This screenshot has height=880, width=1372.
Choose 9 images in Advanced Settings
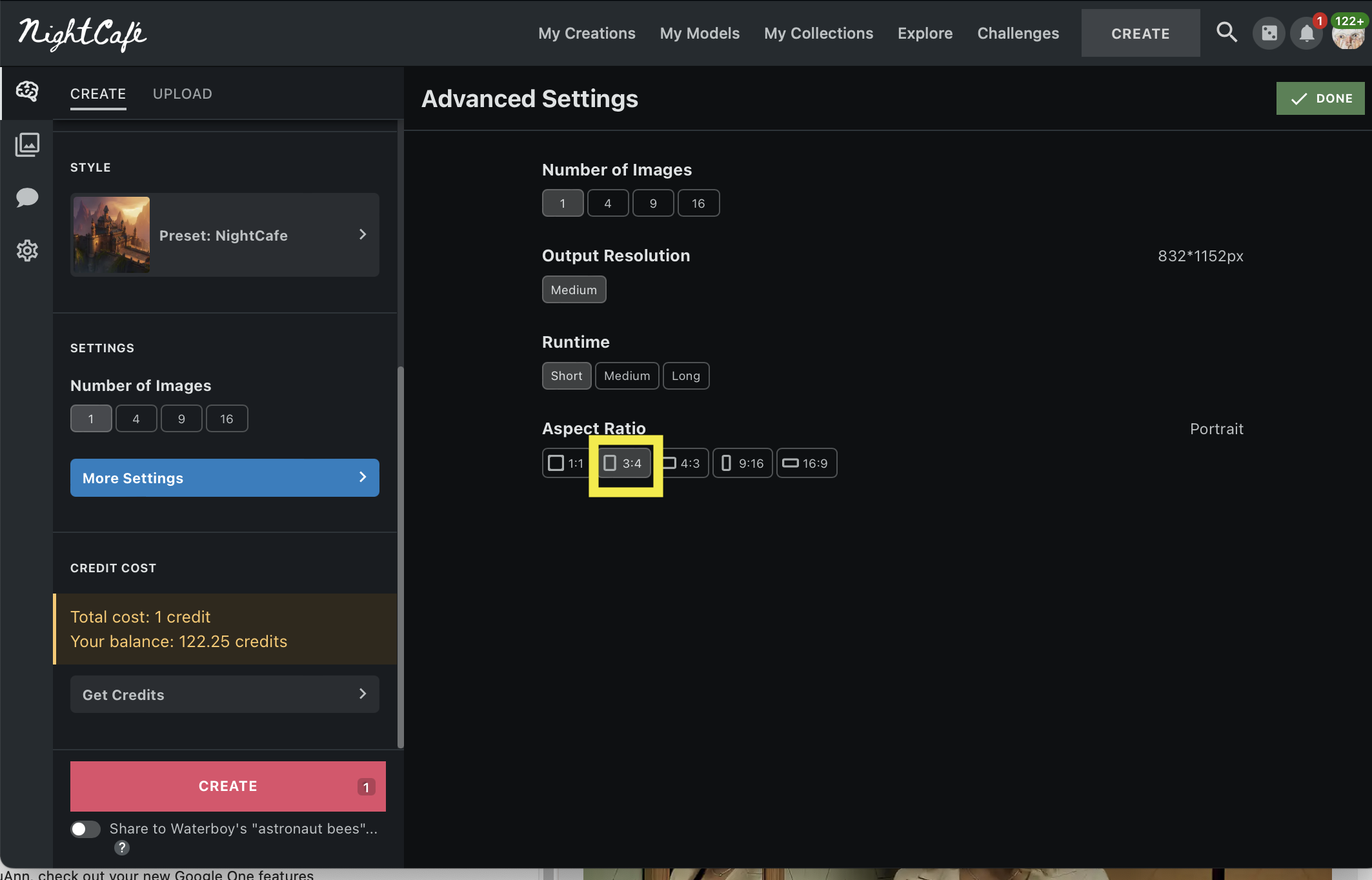(x=653, y=203)
